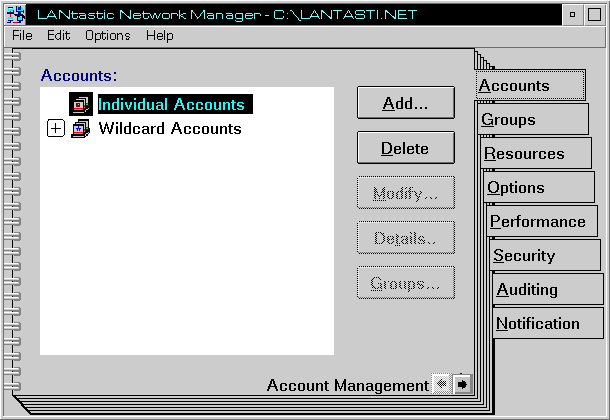Click the disabled Groups... button
Image resolution: width=610 pixels, height=420 pixels.
click(x=406, y=283)
